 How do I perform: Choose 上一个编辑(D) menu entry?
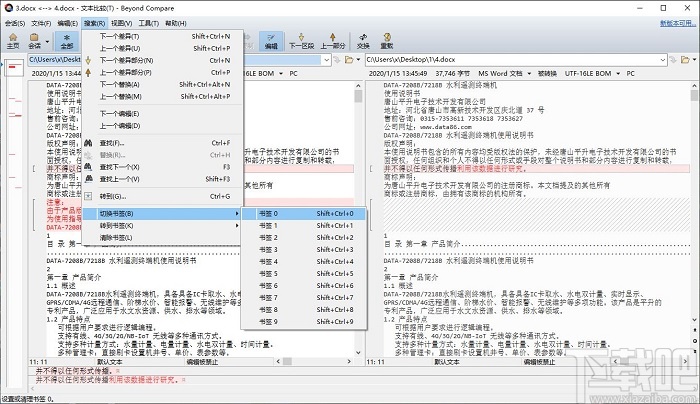coord(163,126)
